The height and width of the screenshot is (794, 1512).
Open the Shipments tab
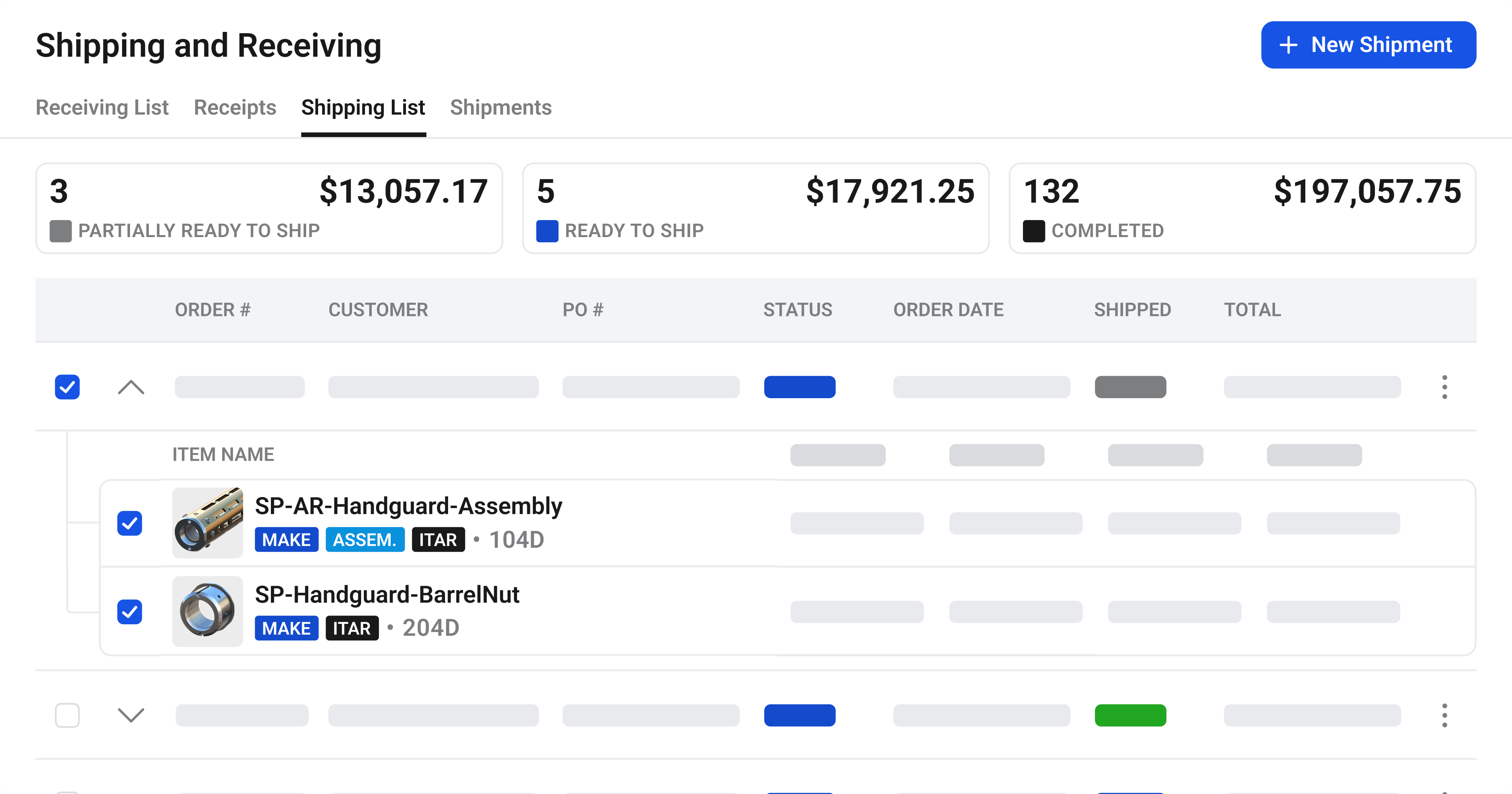(x=501, y=108)
